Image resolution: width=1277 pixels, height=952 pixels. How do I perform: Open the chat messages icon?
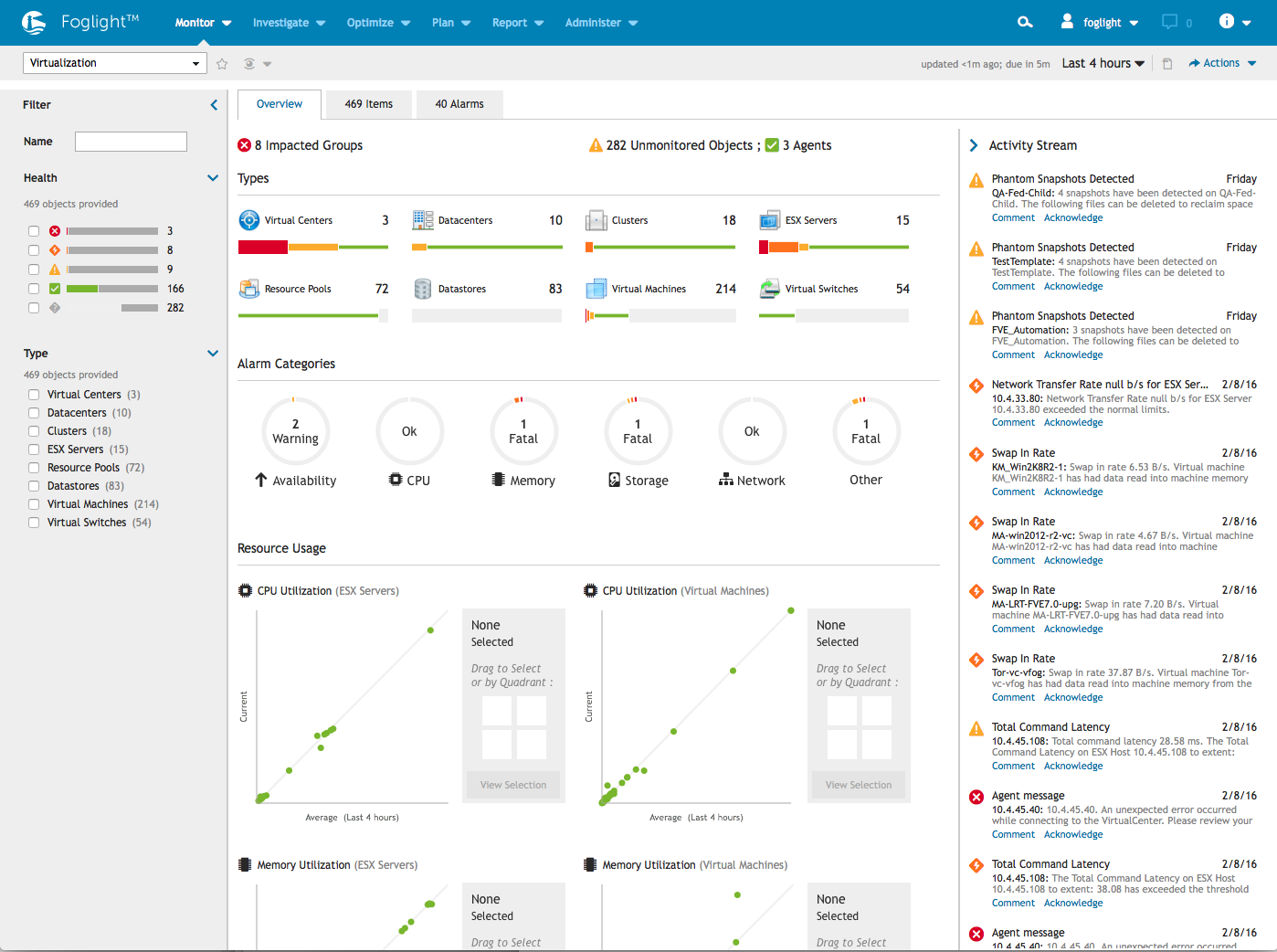(x=1169, y=22)
